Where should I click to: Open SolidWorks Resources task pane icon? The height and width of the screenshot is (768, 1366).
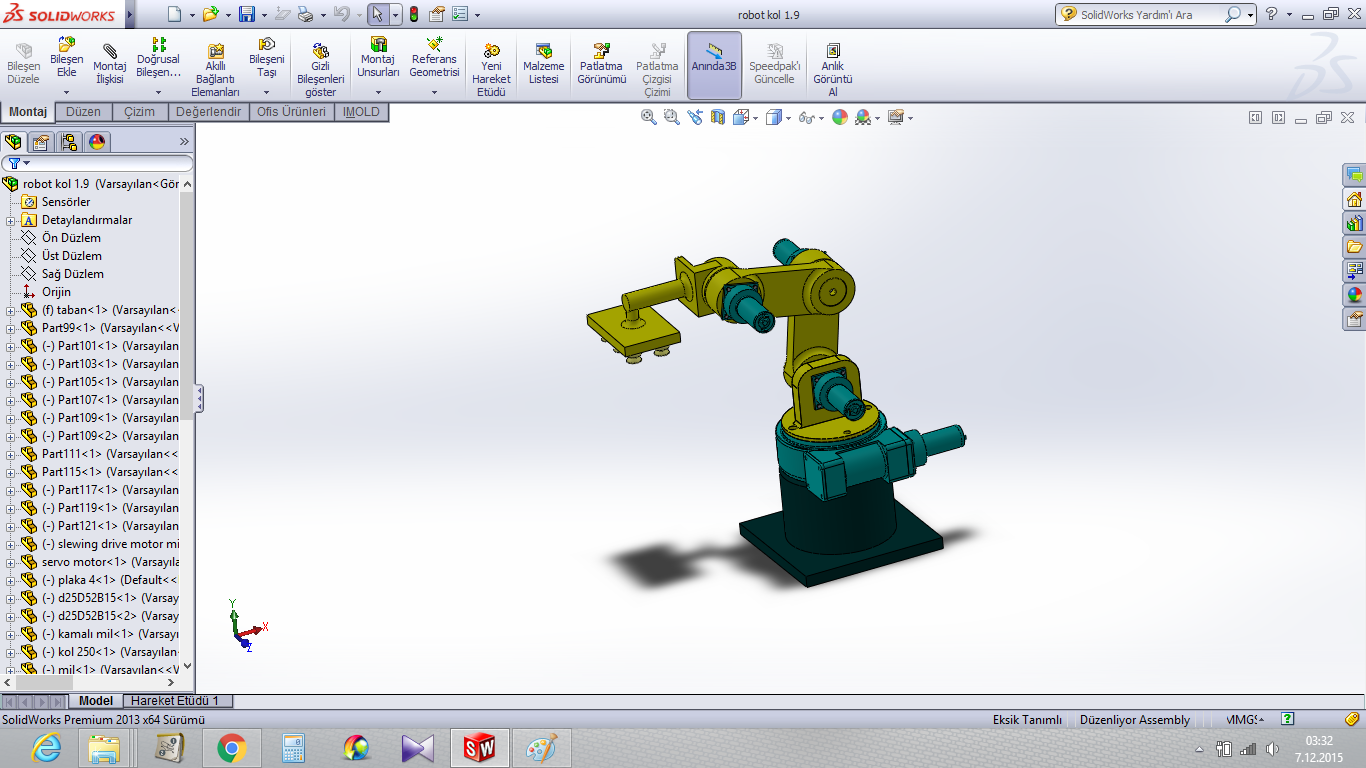tap(1354, 199)
